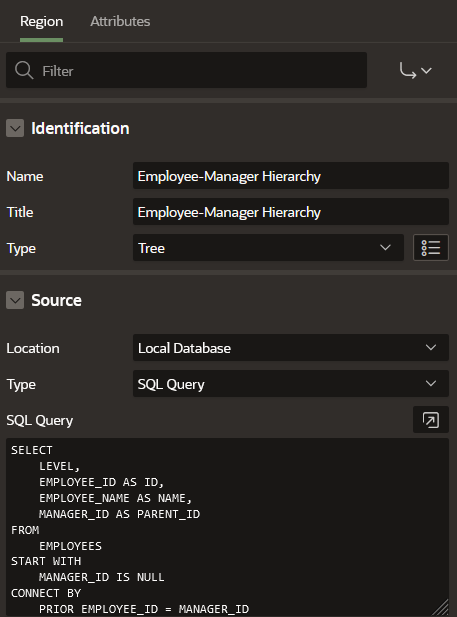Grab the SQL editor resize handle corner

[441, 608]
